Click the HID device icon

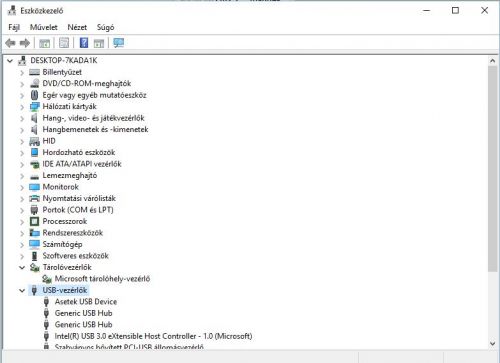tap(34, 141)
